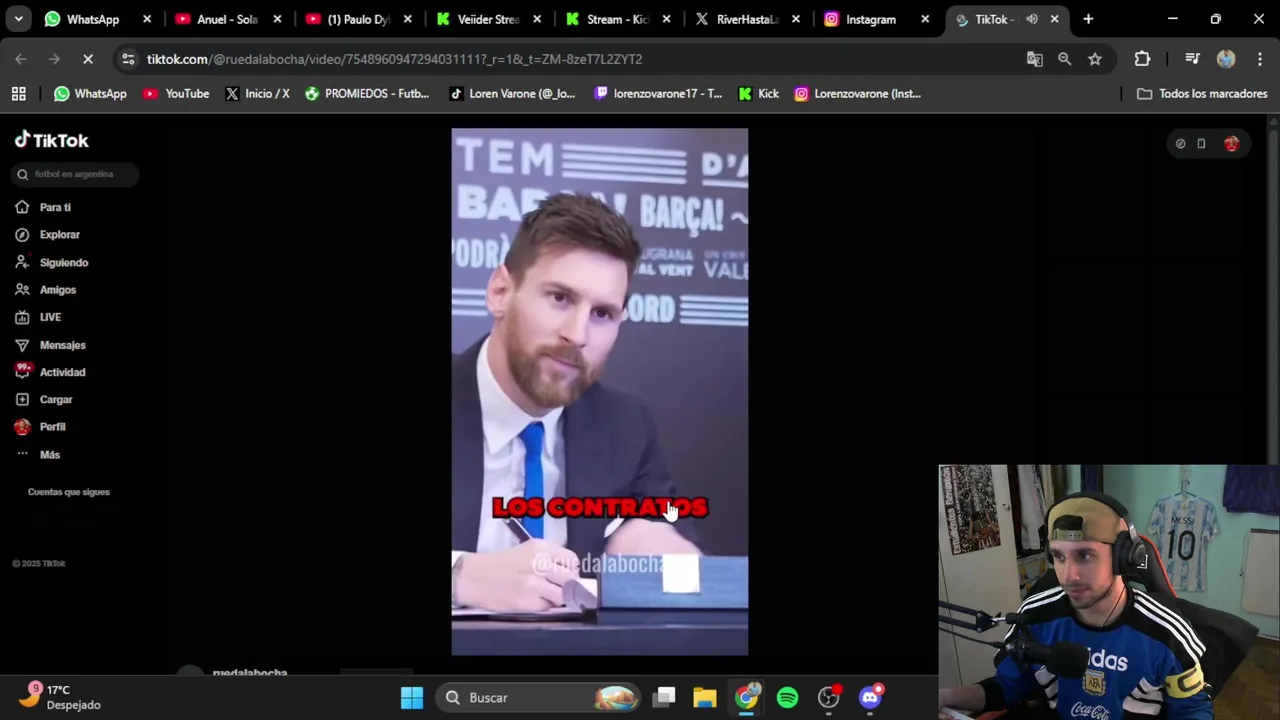Viewport: 1280px width, 720px height.
Task: Open the zoom indicator icon
Action: coord(1065,59)
